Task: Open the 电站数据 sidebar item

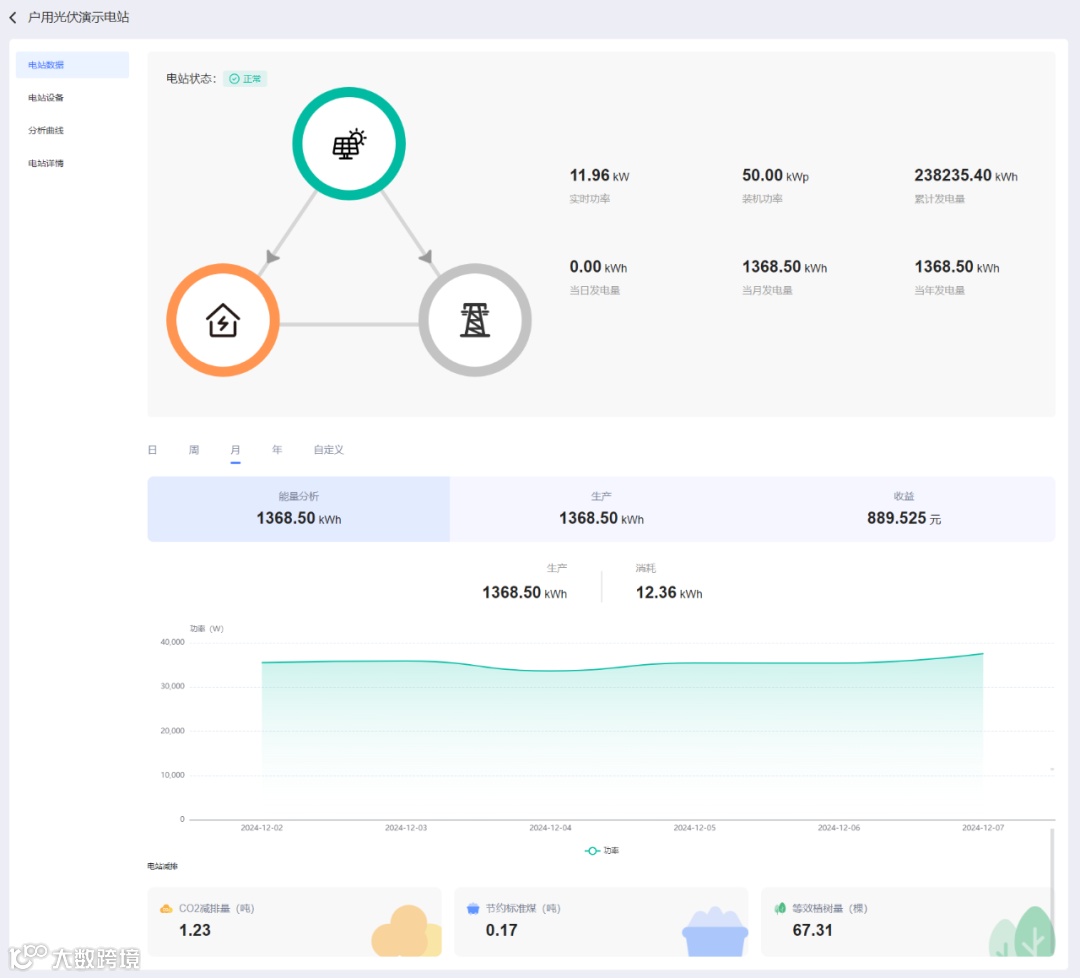Action: 72,65
